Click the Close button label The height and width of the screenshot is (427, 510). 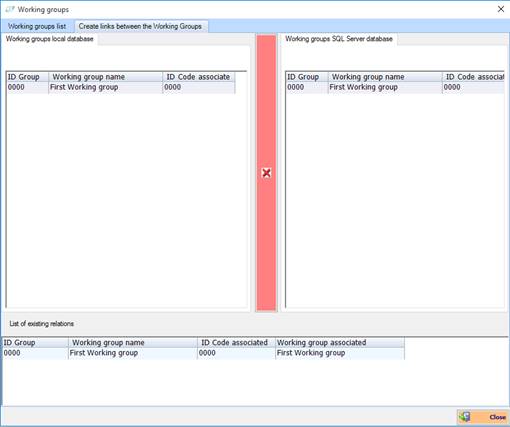pyautogui.click(x=497, y=417)
